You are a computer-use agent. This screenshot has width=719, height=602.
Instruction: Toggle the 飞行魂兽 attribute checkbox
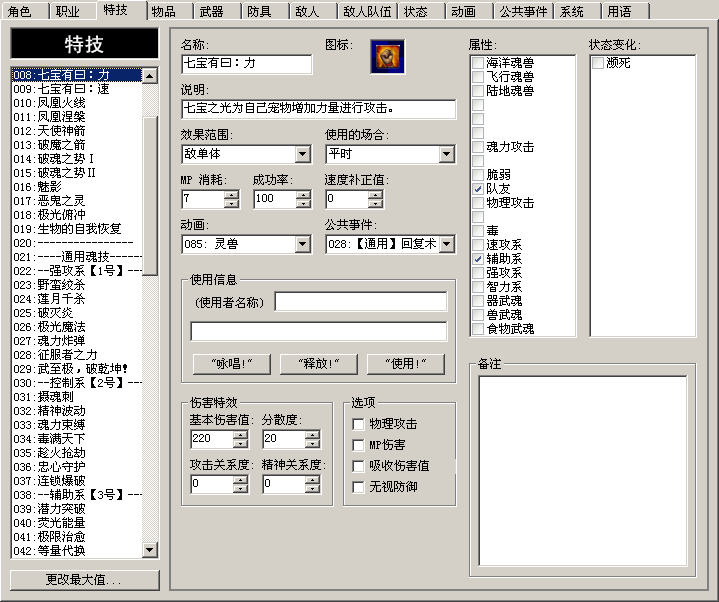tap(478, 77)
